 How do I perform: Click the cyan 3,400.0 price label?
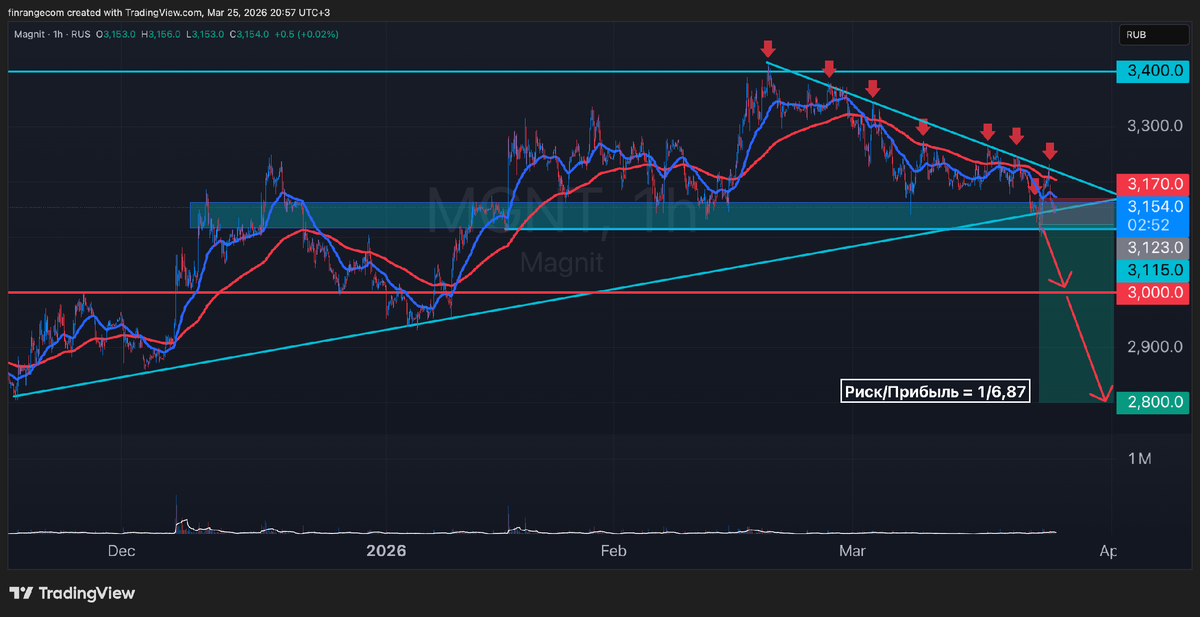pos(1155,71)
